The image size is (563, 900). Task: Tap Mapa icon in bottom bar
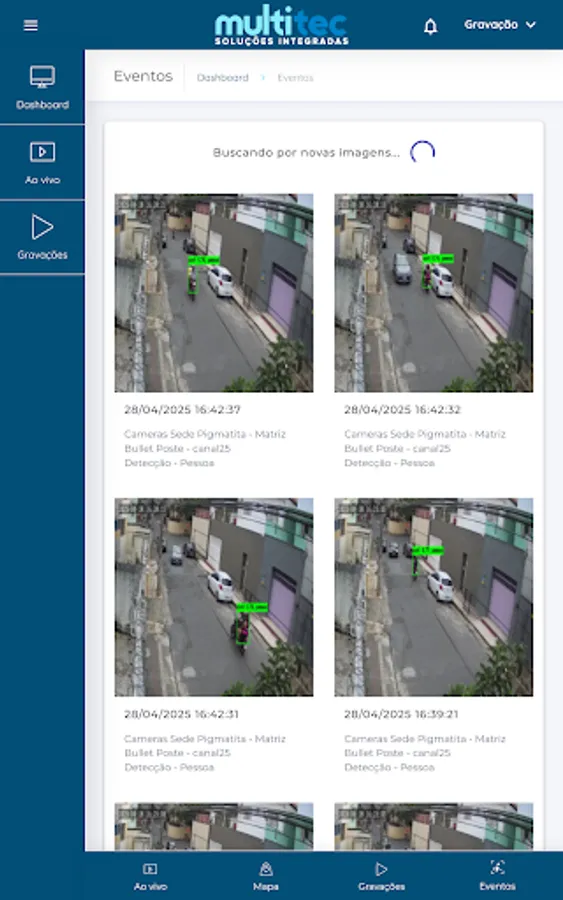(x=266, y=869)
